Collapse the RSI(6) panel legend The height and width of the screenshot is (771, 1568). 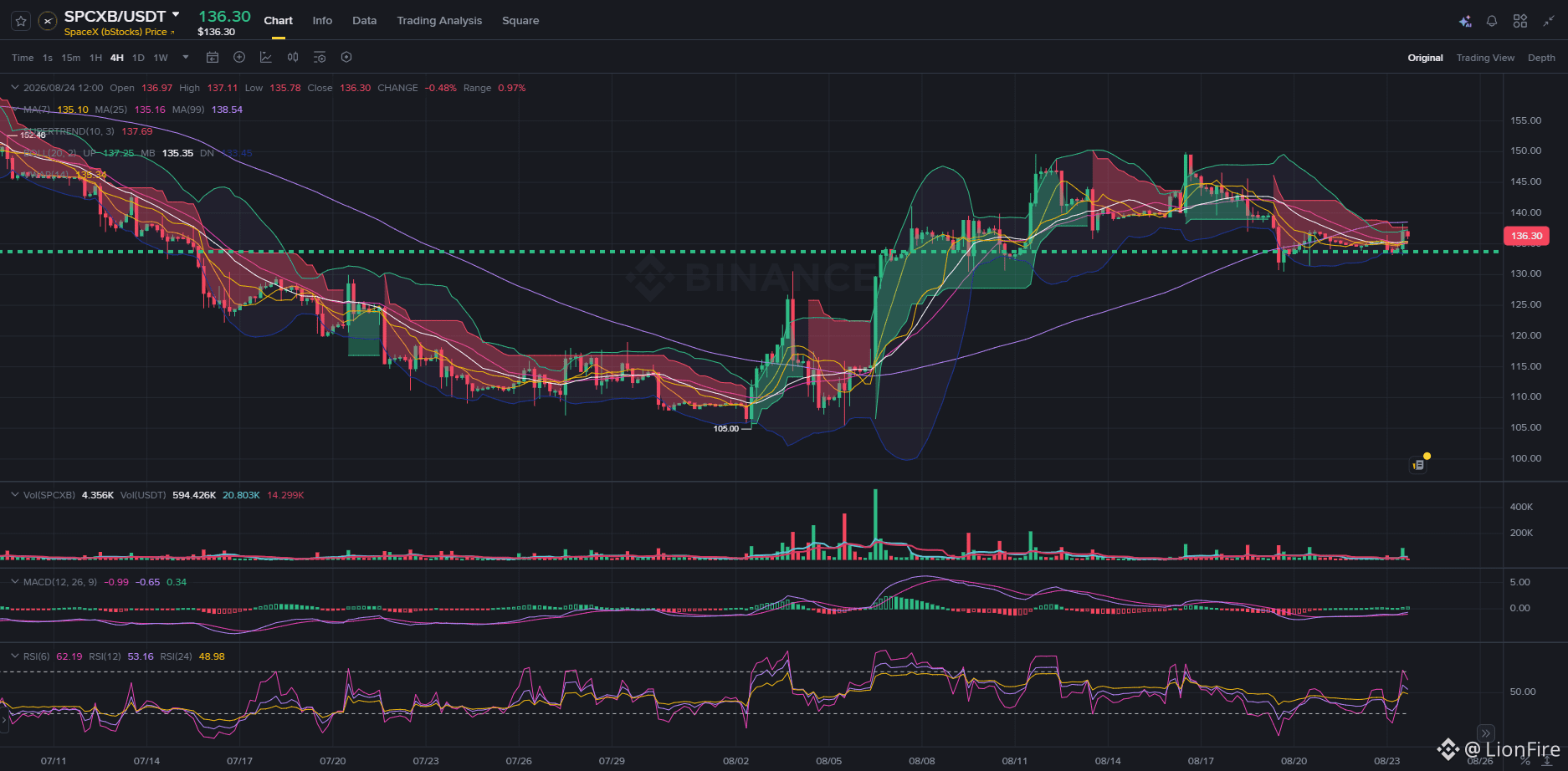point(14,656)
